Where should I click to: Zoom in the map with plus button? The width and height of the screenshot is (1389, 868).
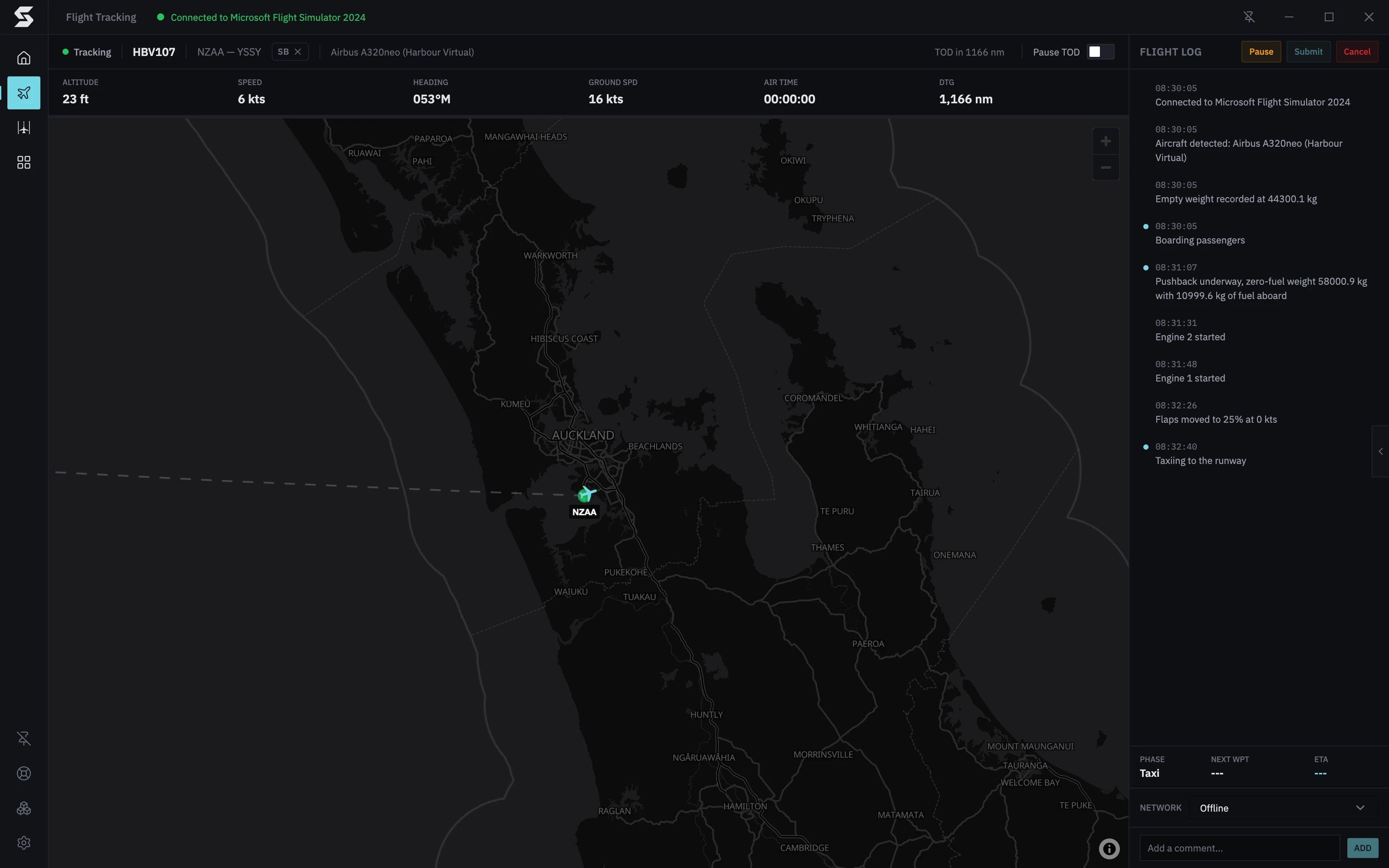tap(1106, 141)
